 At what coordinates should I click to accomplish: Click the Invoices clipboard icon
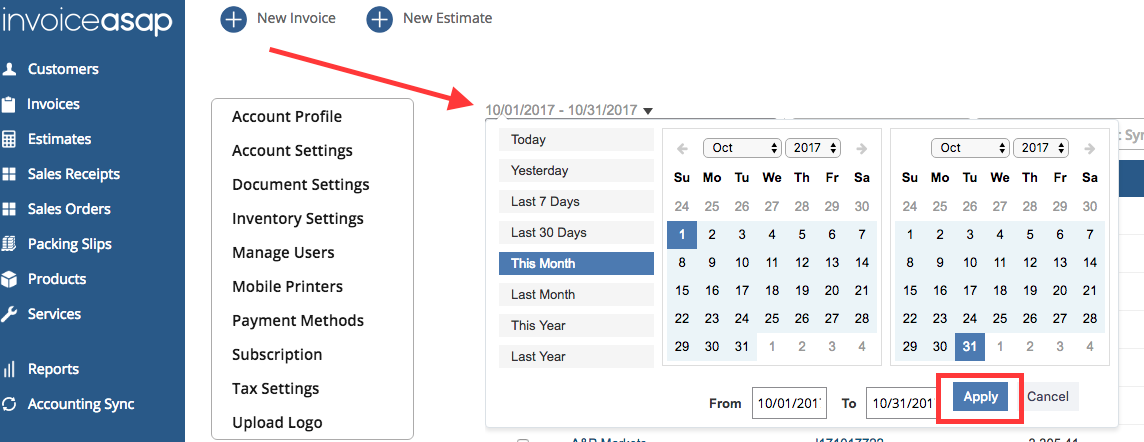tap(10, 104)
